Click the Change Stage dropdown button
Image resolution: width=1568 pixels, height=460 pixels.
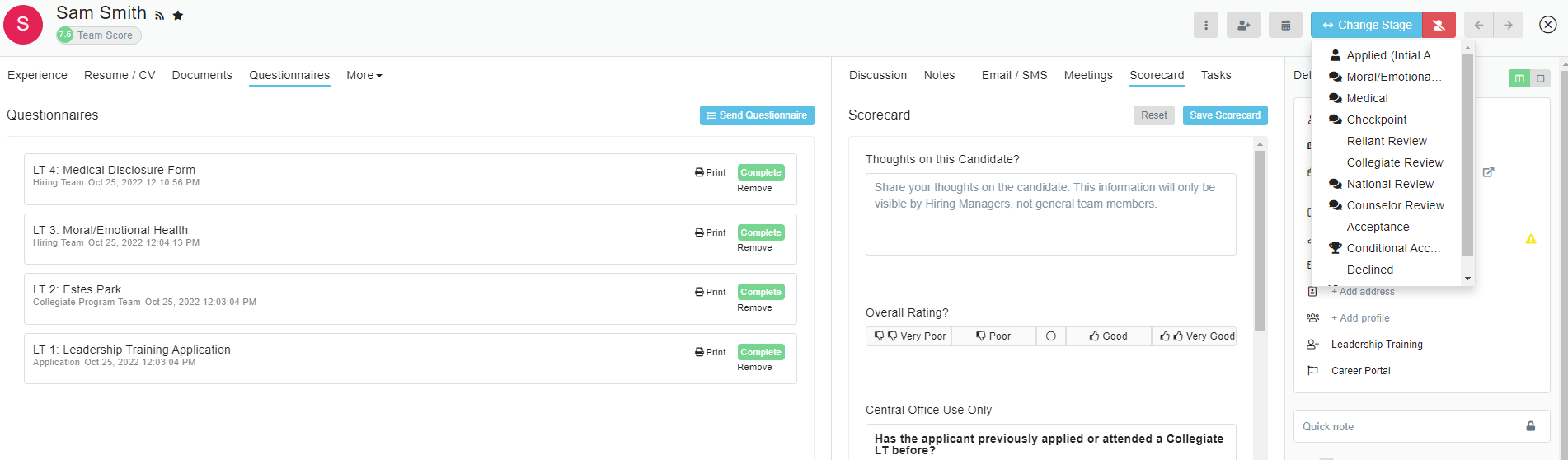1366,25
